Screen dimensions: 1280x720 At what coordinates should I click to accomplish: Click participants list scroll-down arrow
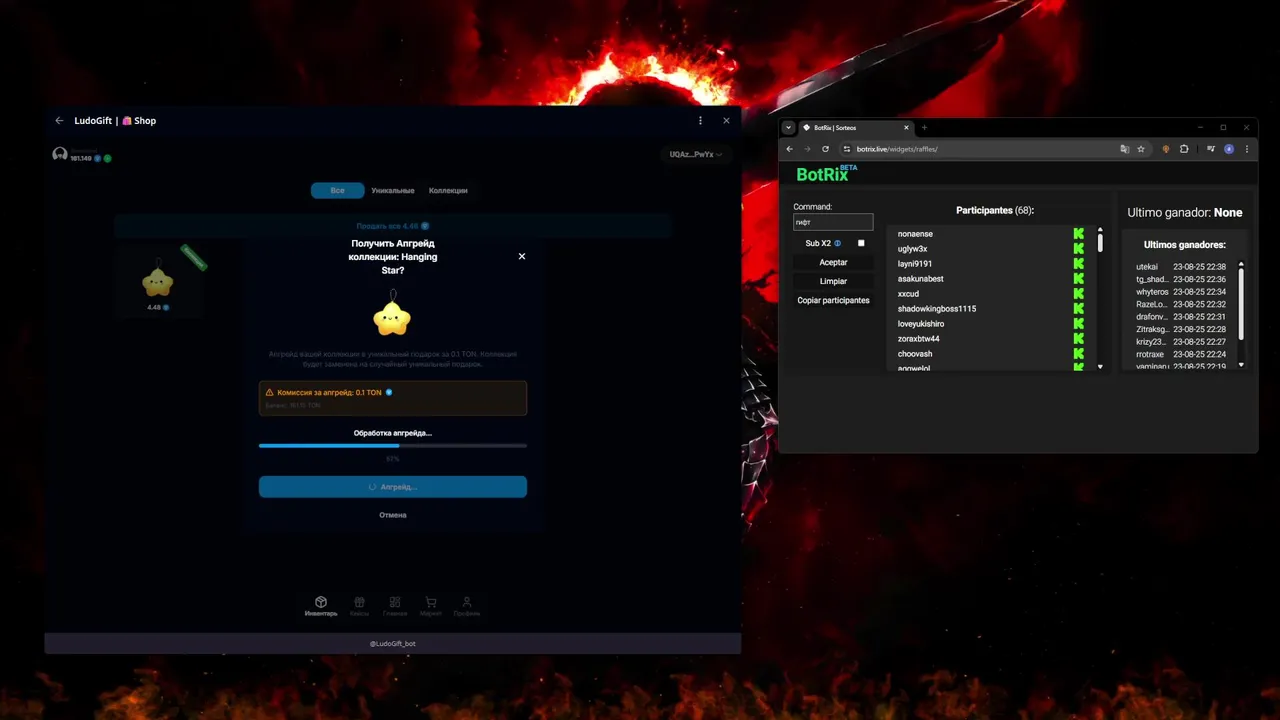tap(1100, 367)
